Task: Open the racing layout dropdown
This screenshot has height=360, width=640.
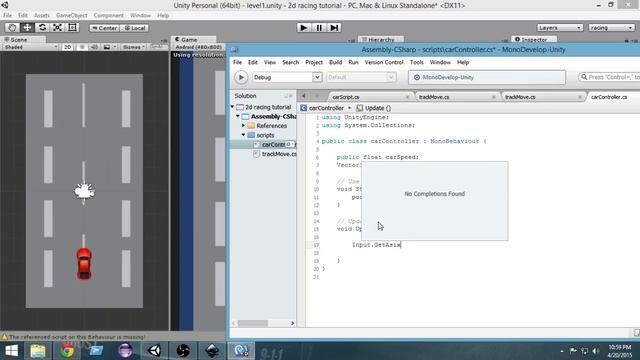Action: click(611, 27)
